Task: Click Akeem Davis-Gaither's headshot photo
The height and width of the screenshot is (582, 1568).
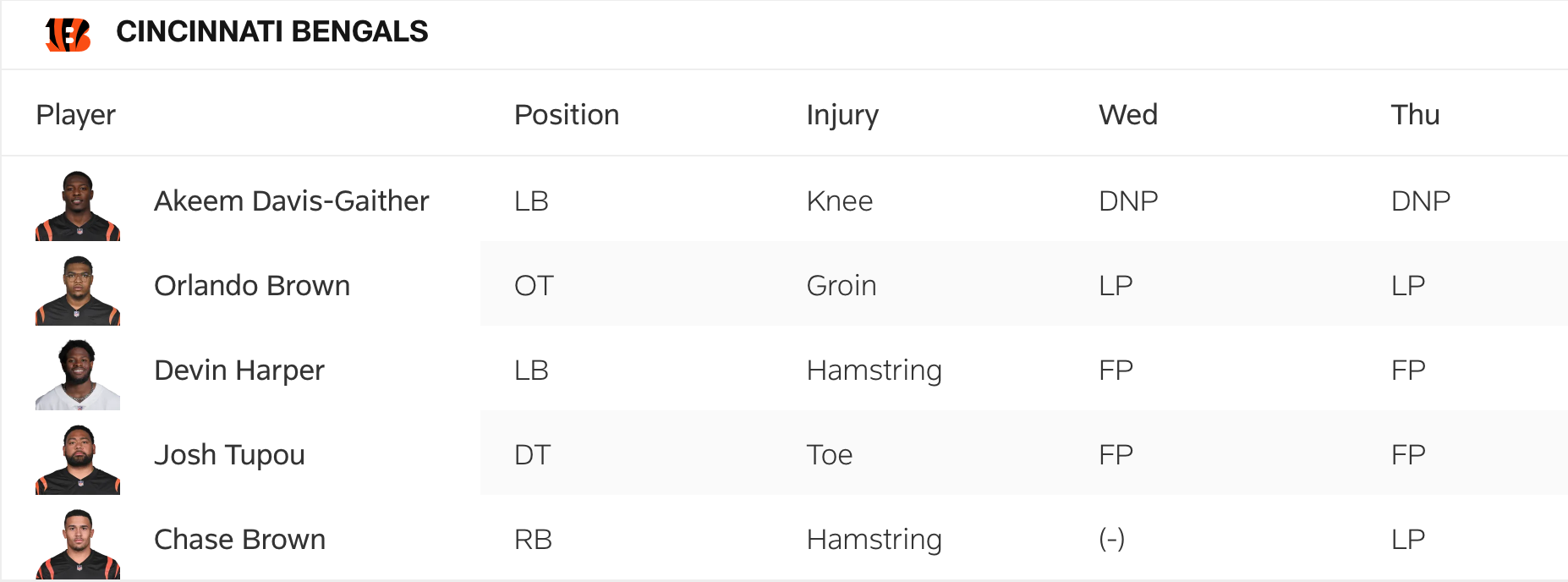Action: pos(78,206)
